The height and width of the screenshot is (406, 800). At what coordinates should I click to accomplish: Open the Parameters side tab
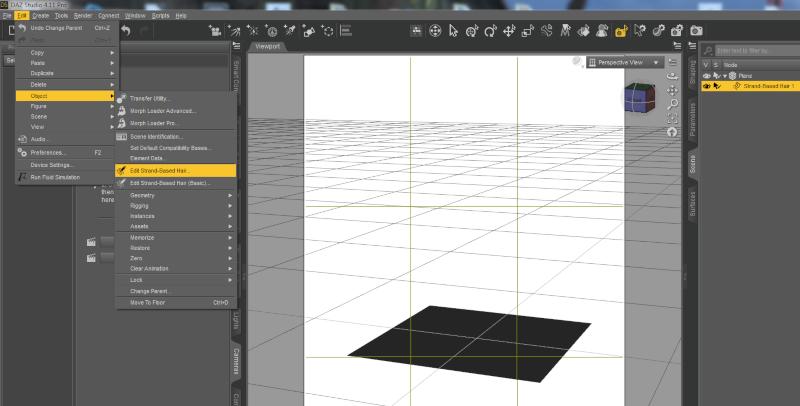pyautogui.click(x=692, y=119)
